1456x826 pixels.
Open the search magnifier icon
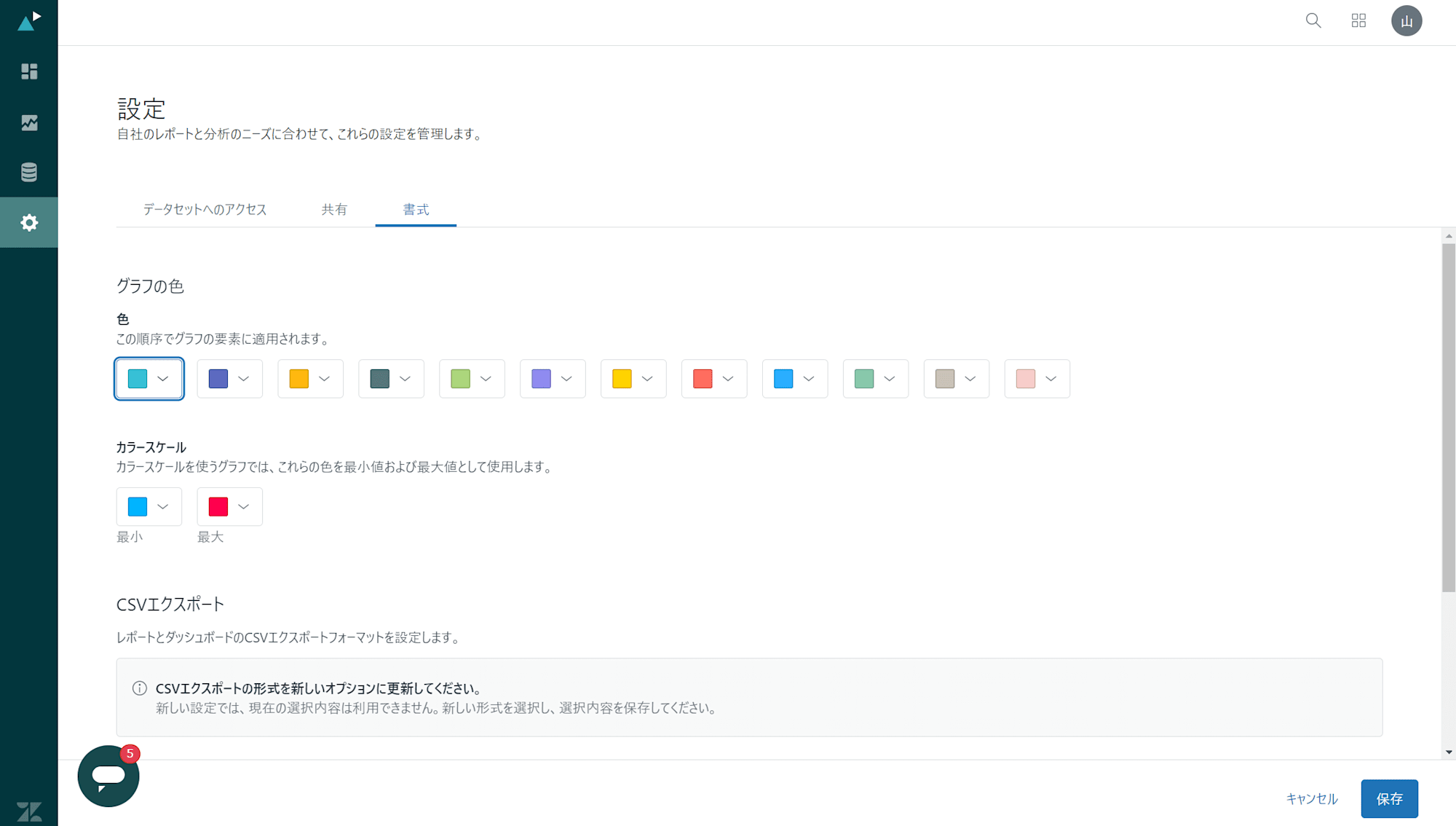click(1313, 20)
